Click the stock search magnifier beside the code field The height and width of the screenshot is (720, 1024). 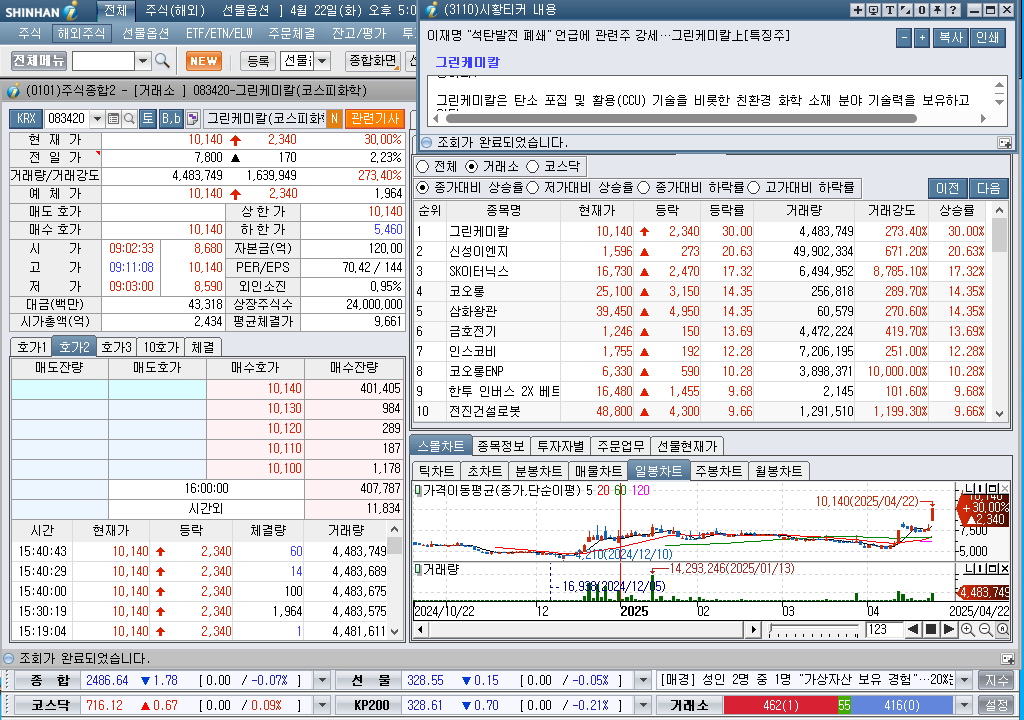(129, 118)
